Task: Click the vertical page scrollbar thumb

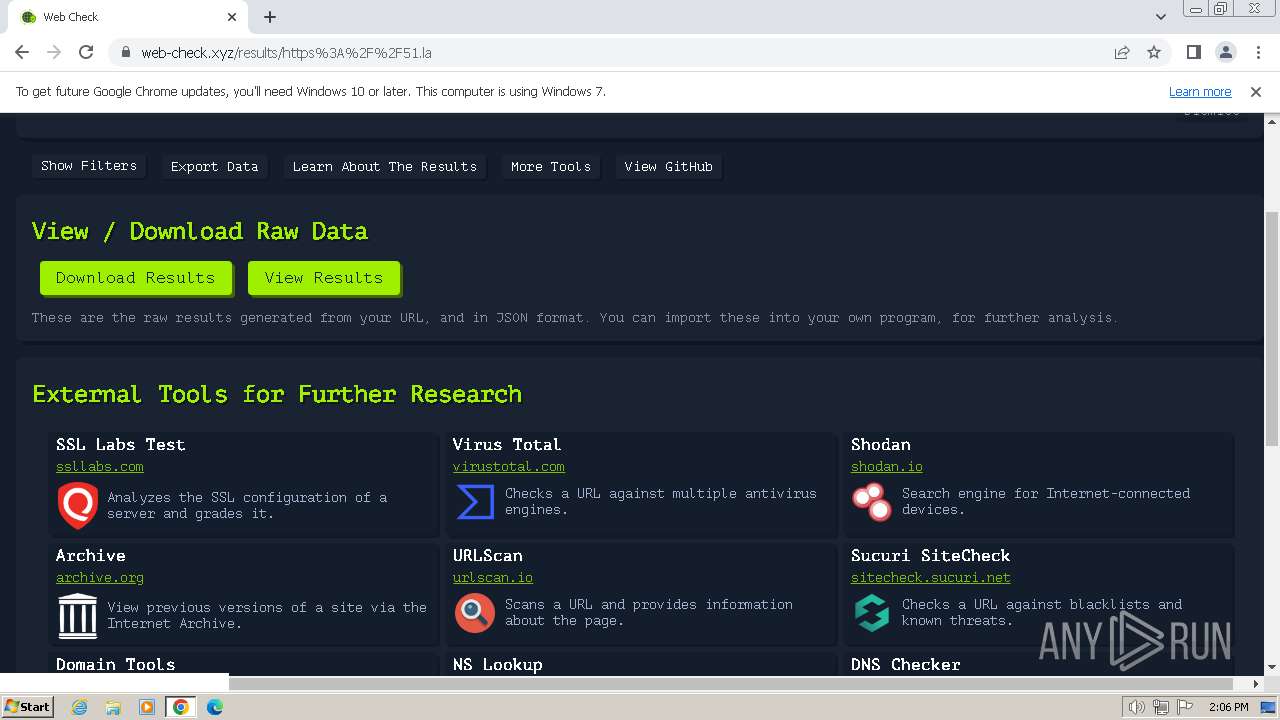Action: 1272,328
